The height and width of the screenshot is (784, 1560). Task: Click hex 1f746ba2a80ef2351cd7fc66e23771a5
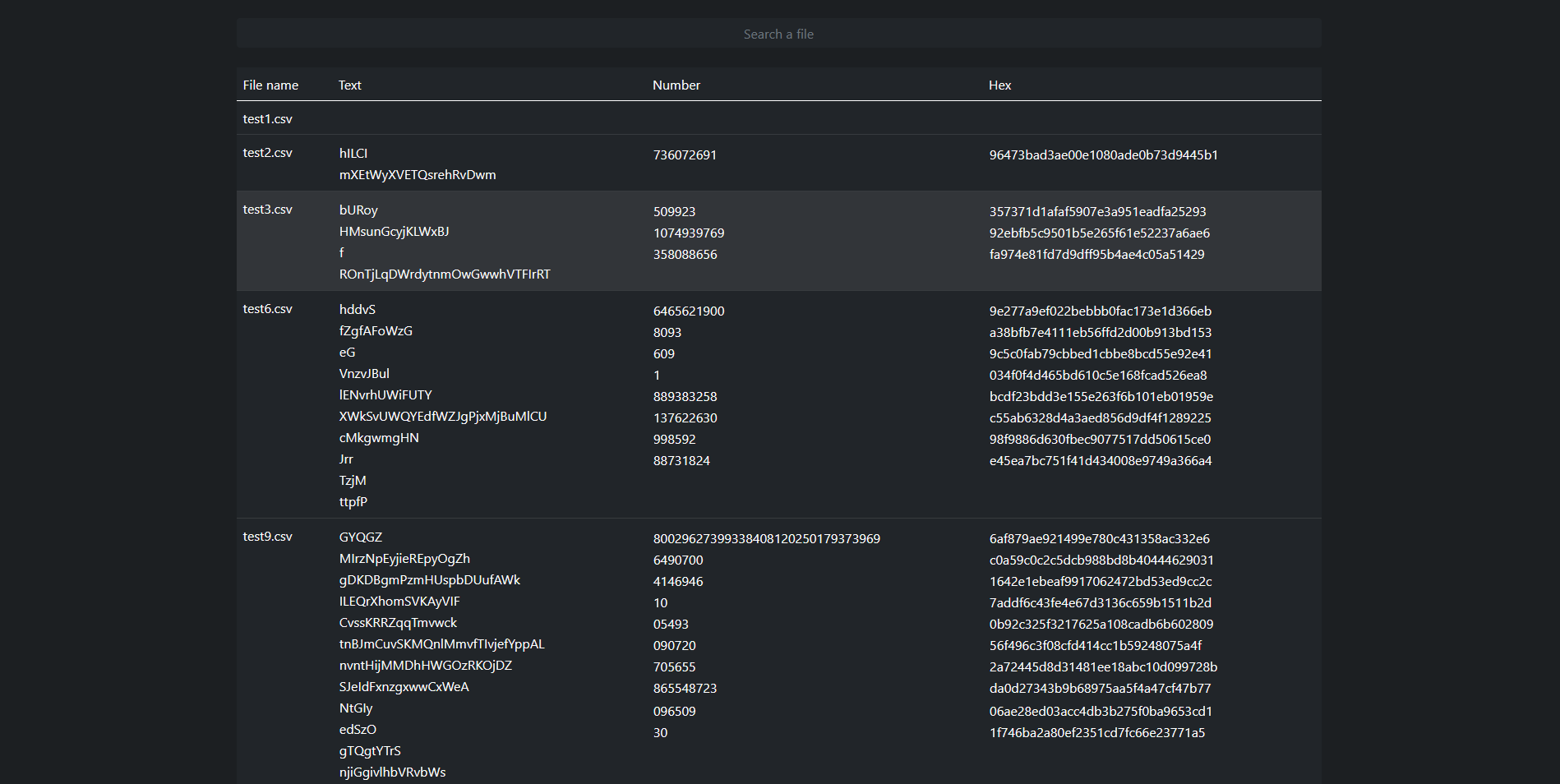click(1097, 733)
